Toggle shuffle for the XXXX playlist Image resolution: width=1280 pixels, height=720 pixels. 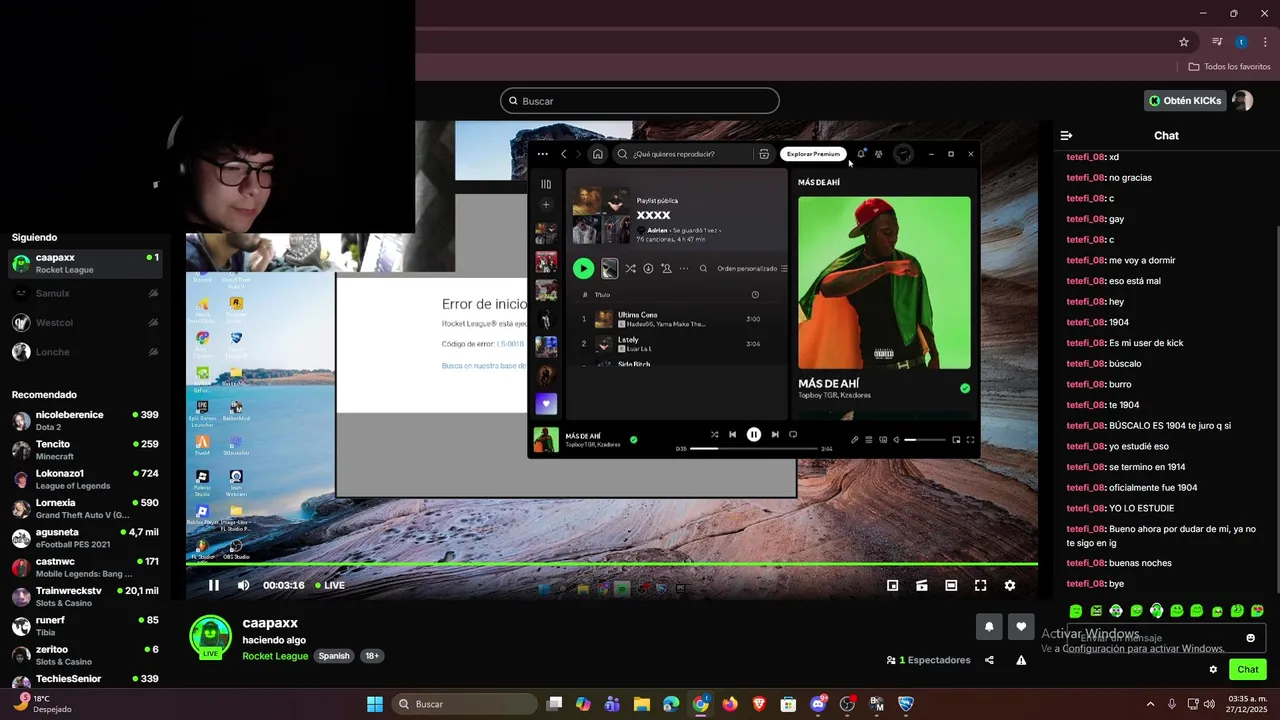pyautogui.click(x=631, y=268)
